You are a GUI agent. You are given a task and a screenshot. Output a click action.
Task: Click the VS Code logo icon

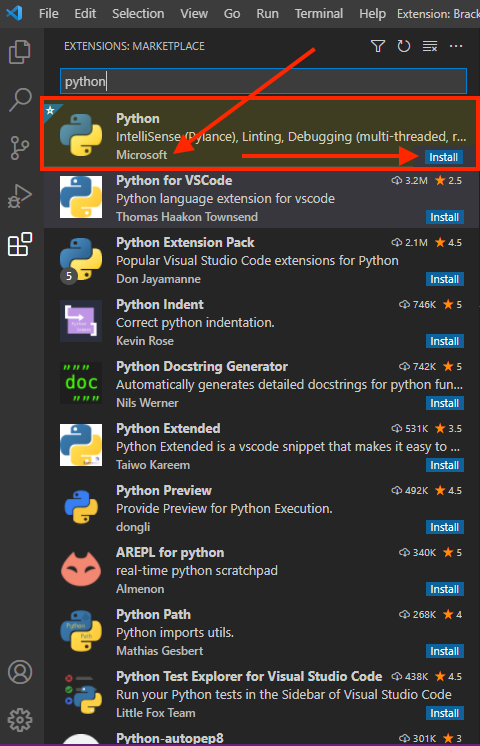tap(14, 13)
